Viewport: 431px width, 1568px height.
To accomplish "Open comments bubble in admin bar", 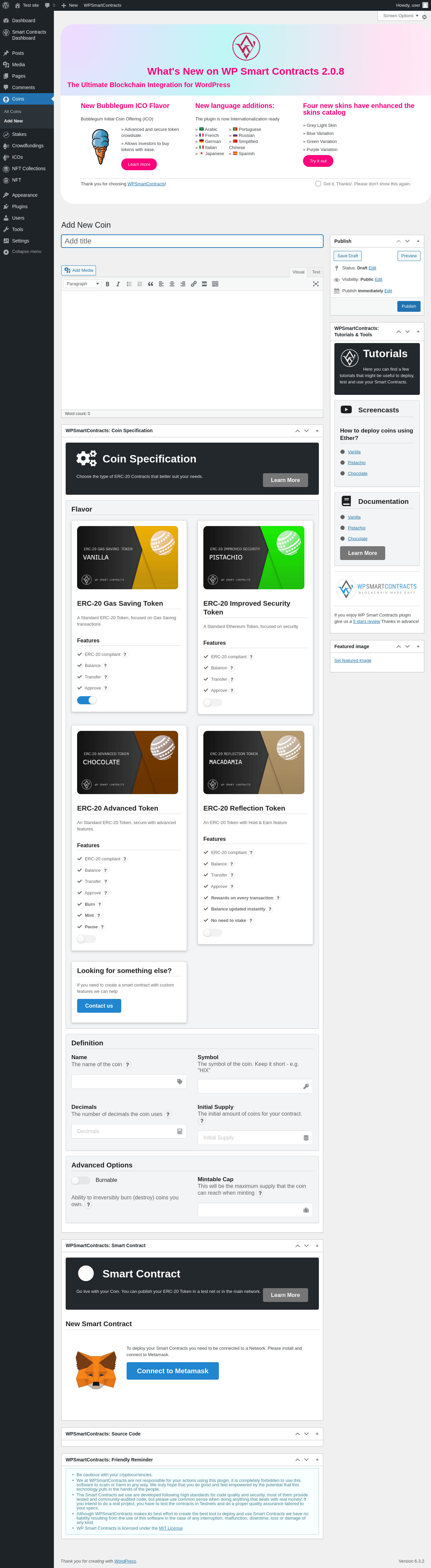I will [x=49, y=5].
